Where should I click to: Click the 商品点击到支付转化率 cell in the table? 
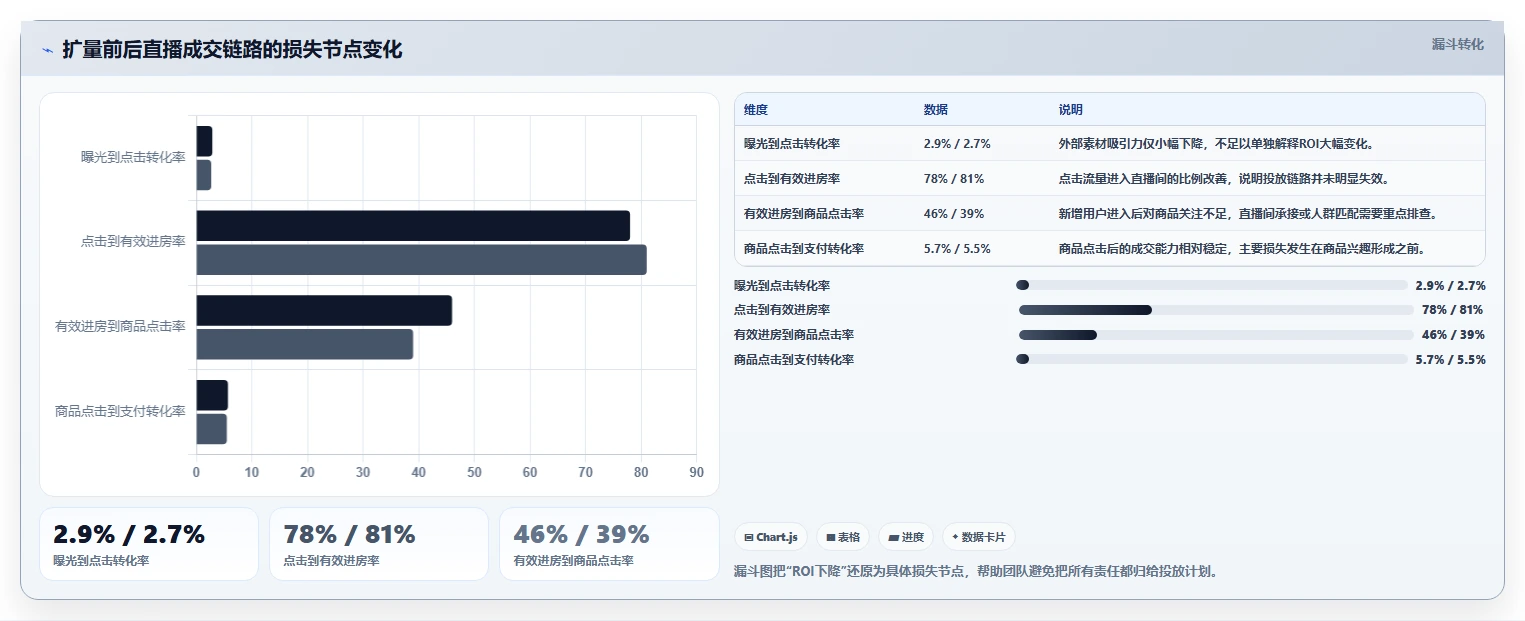[804, 249]
